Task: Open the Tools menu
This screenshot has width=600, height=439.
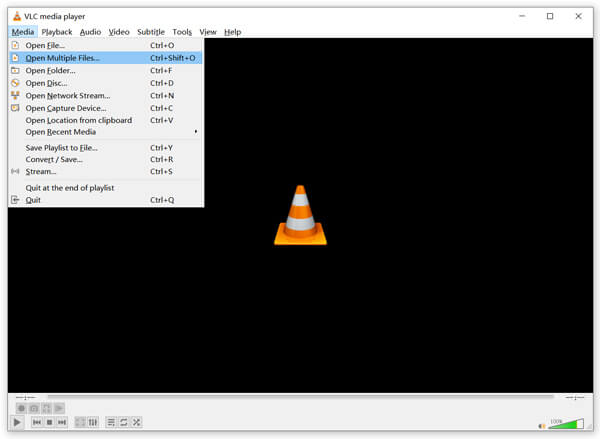Action: pos(182,32)
